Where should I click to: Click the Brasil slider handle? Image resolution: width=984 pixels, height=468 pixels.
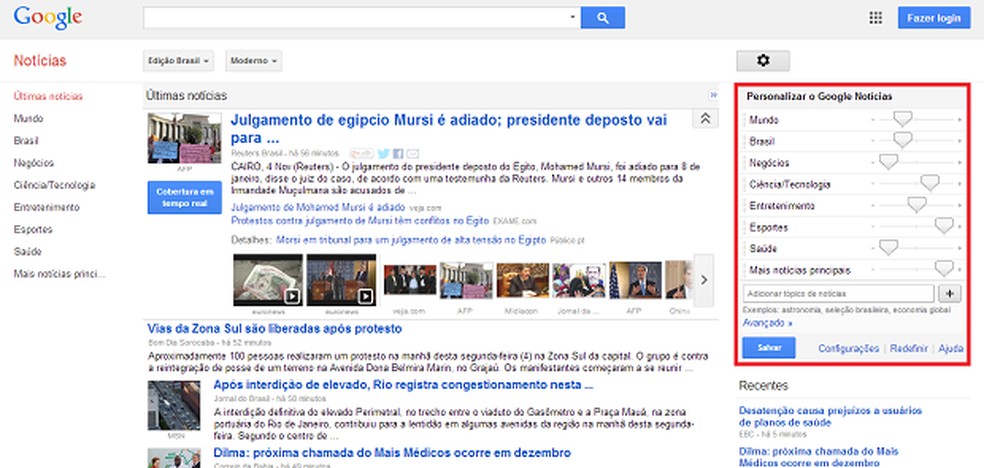[902, 140]
